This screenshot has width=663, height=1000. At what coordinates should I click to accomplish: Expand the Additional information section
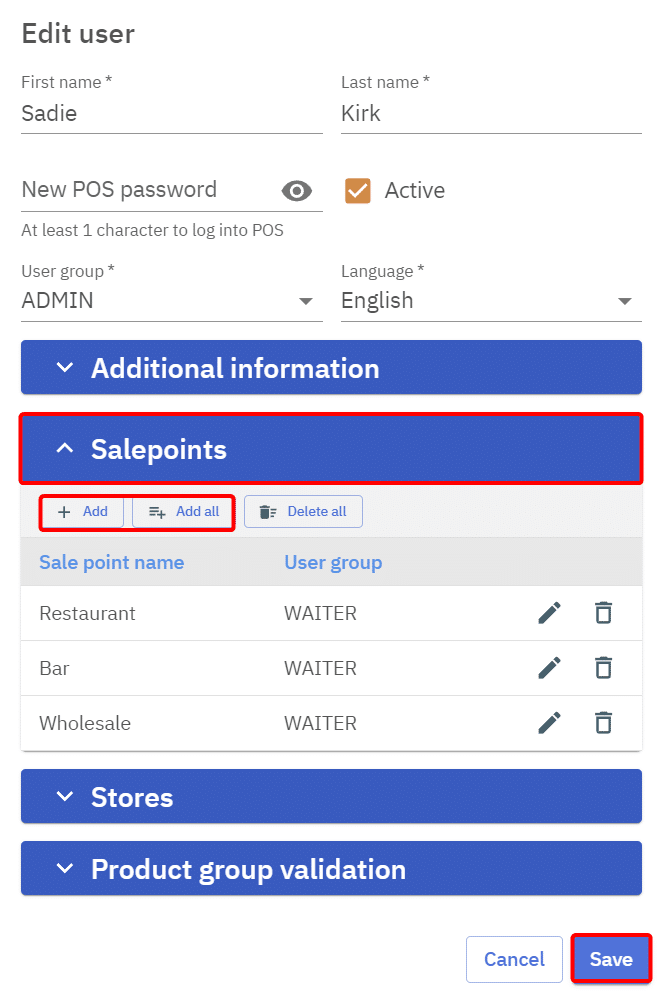click(x=331, y=368)
